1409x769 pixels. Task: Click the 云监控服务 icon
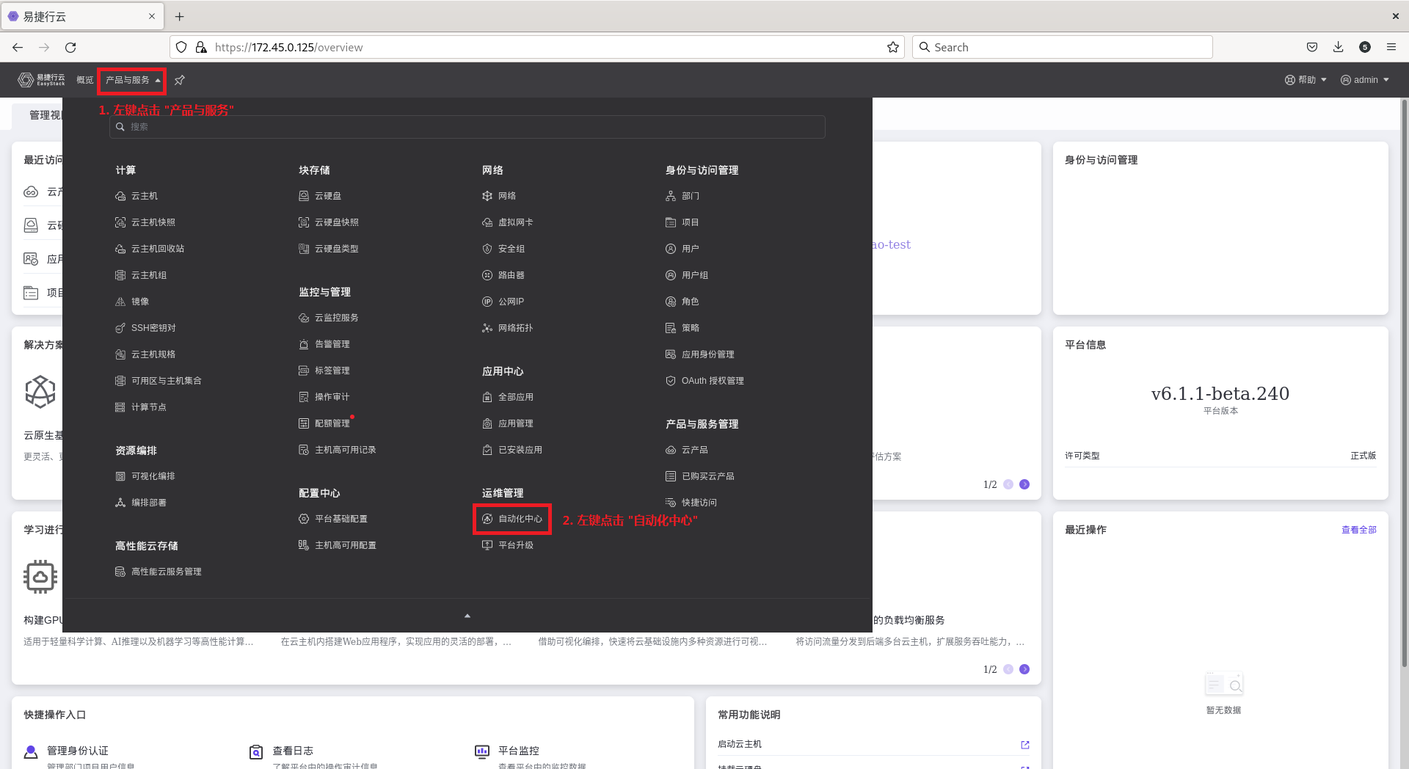(304, 318)
